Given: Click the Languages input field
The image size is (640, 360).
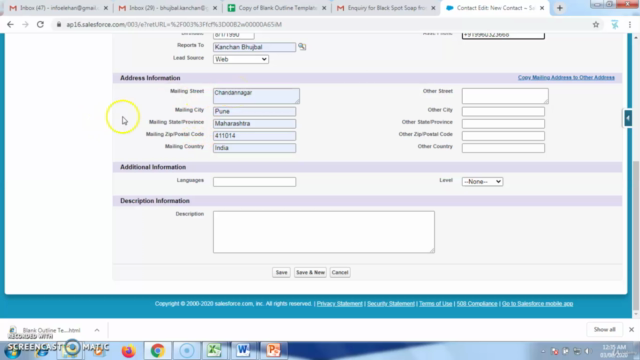Looking at the screenshot, I should 254,182.
